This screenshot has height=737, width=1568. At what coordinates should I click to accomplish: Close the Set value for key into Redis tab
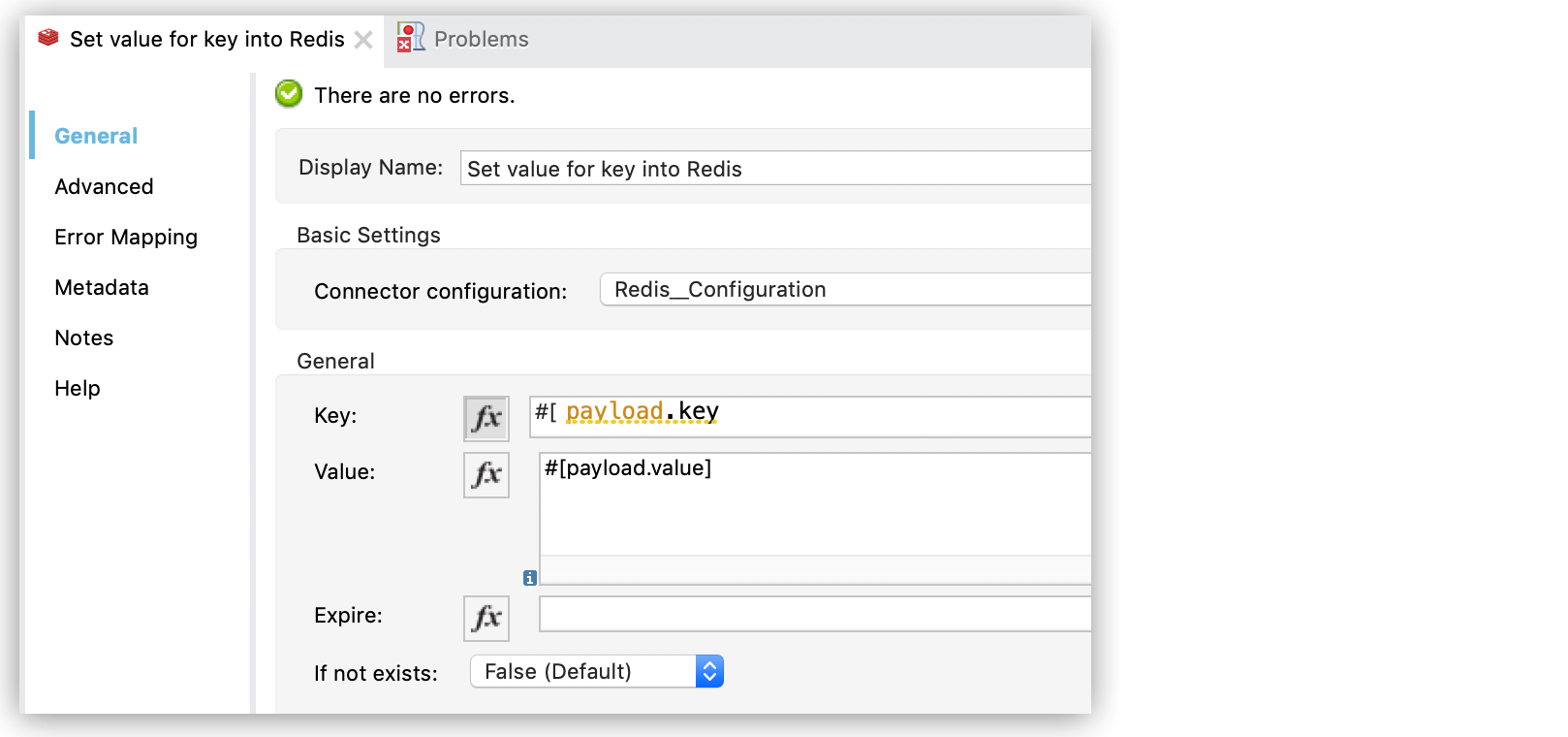point(363,40)
